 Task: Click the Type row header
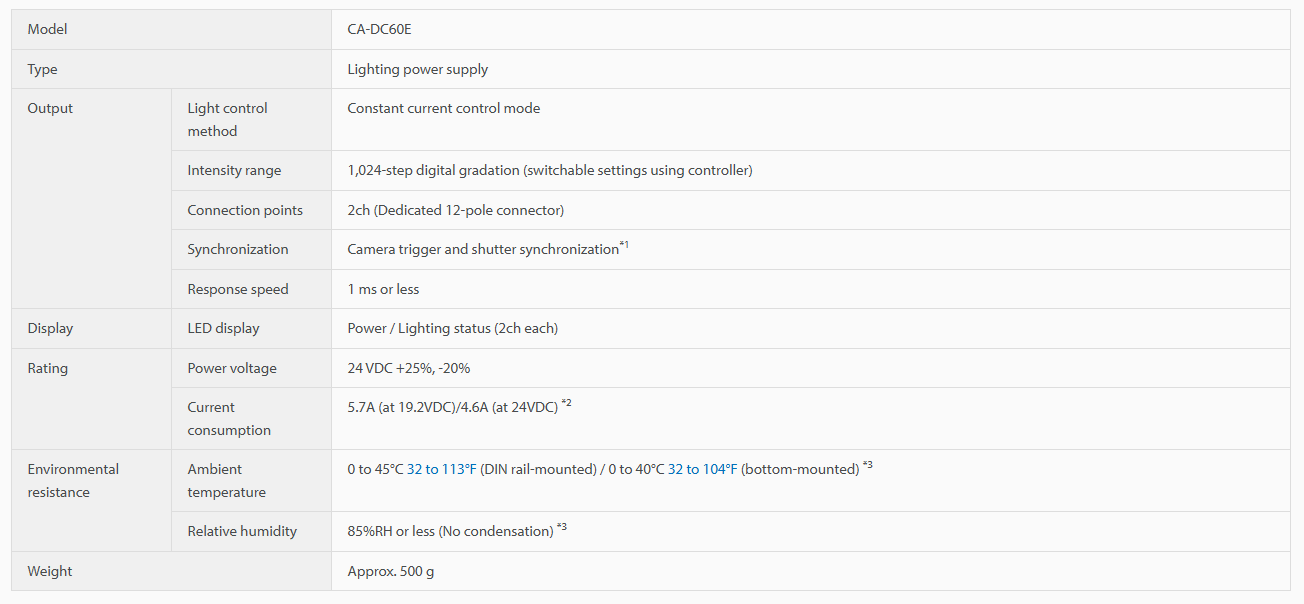point(171,69)
